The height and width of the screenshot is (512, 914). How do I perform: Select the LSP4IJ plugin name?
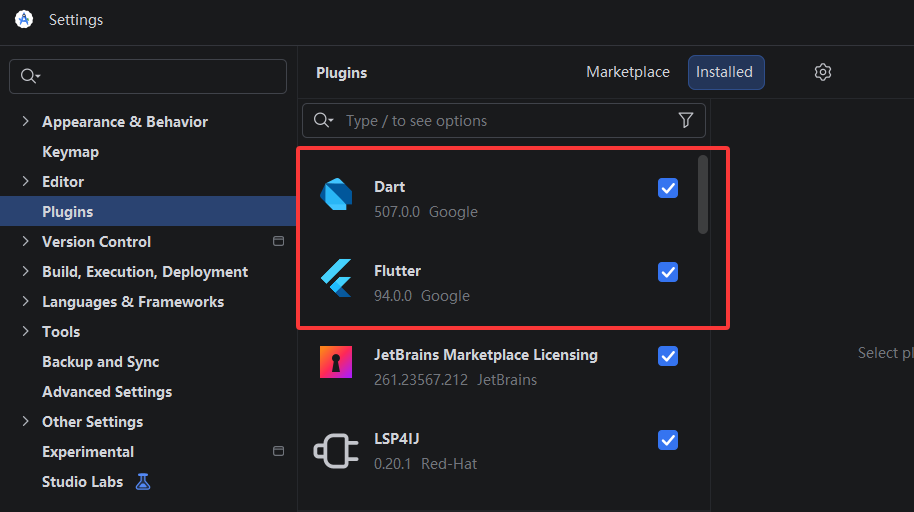click(396, 439)
